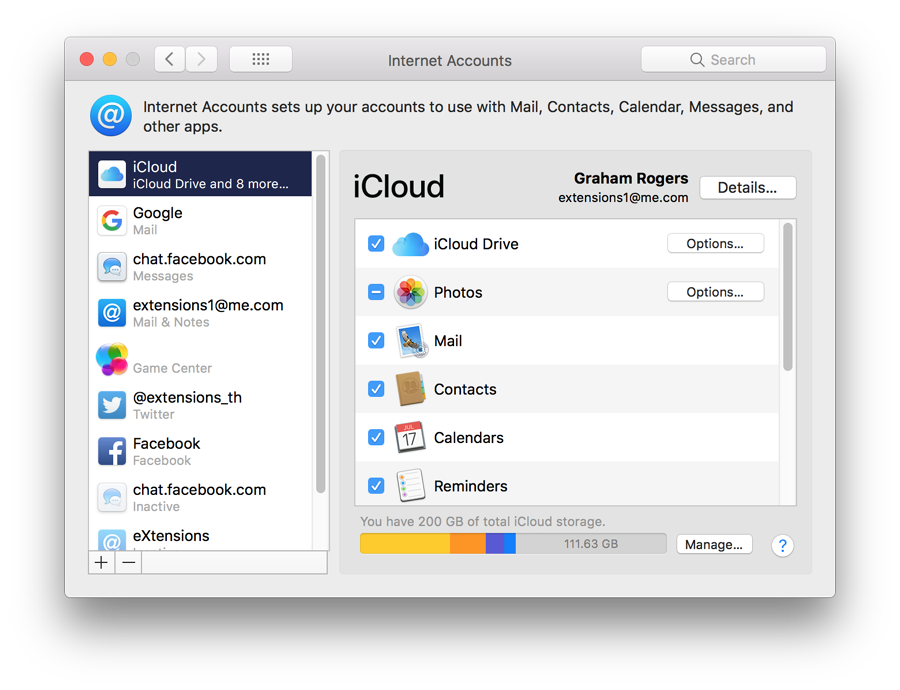Select the Google Mail account
The height and width of the screenshot is (690, 900).
(200, 220)
